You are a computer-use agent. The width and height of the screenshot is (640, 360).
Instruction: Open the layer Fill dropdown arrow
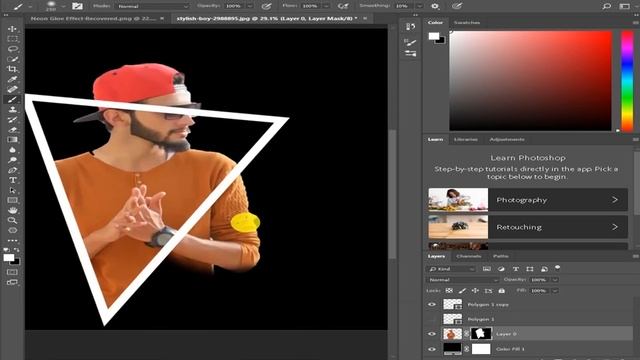tap(555, 291)
